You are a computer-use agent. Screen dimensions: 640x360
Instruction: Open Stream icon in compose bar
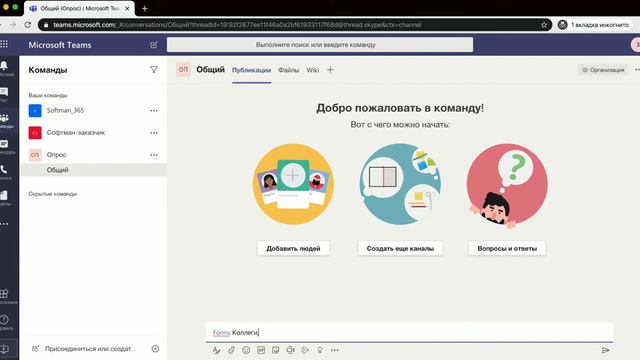pyautogui.click(x=305, y=350)
